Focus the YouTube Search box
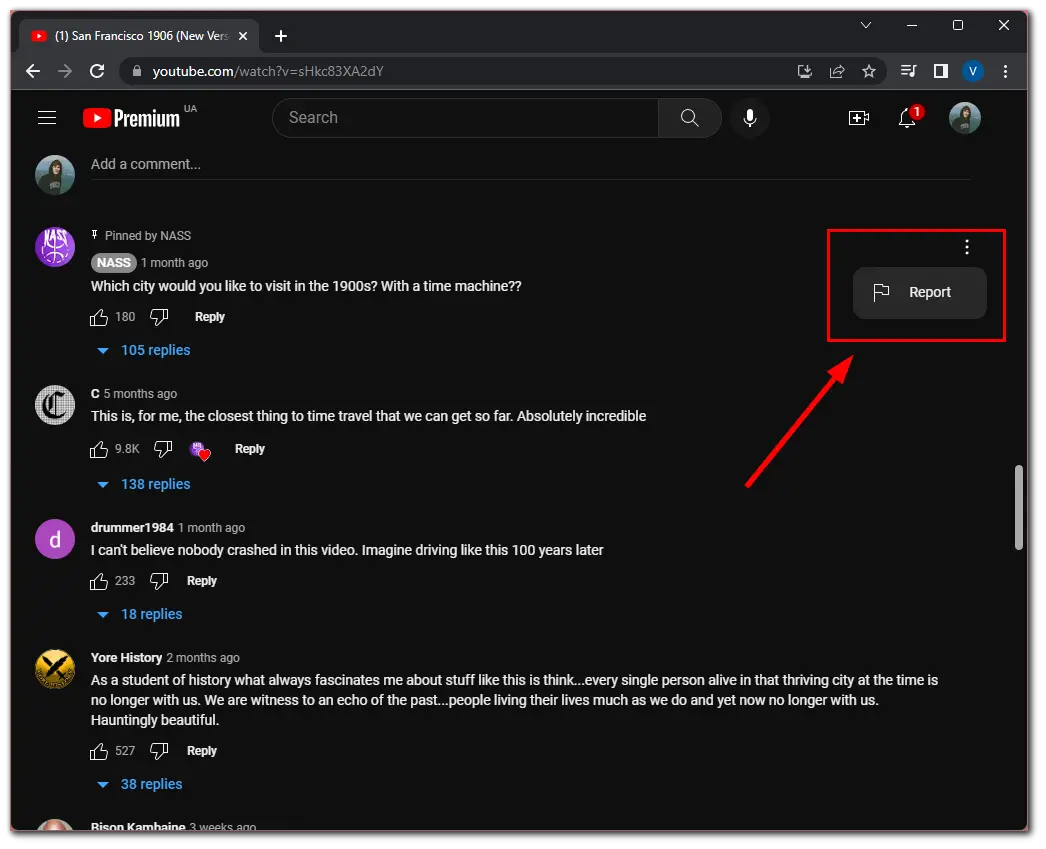The height and width of the screenshot is (849, 1046). point(466,118)
